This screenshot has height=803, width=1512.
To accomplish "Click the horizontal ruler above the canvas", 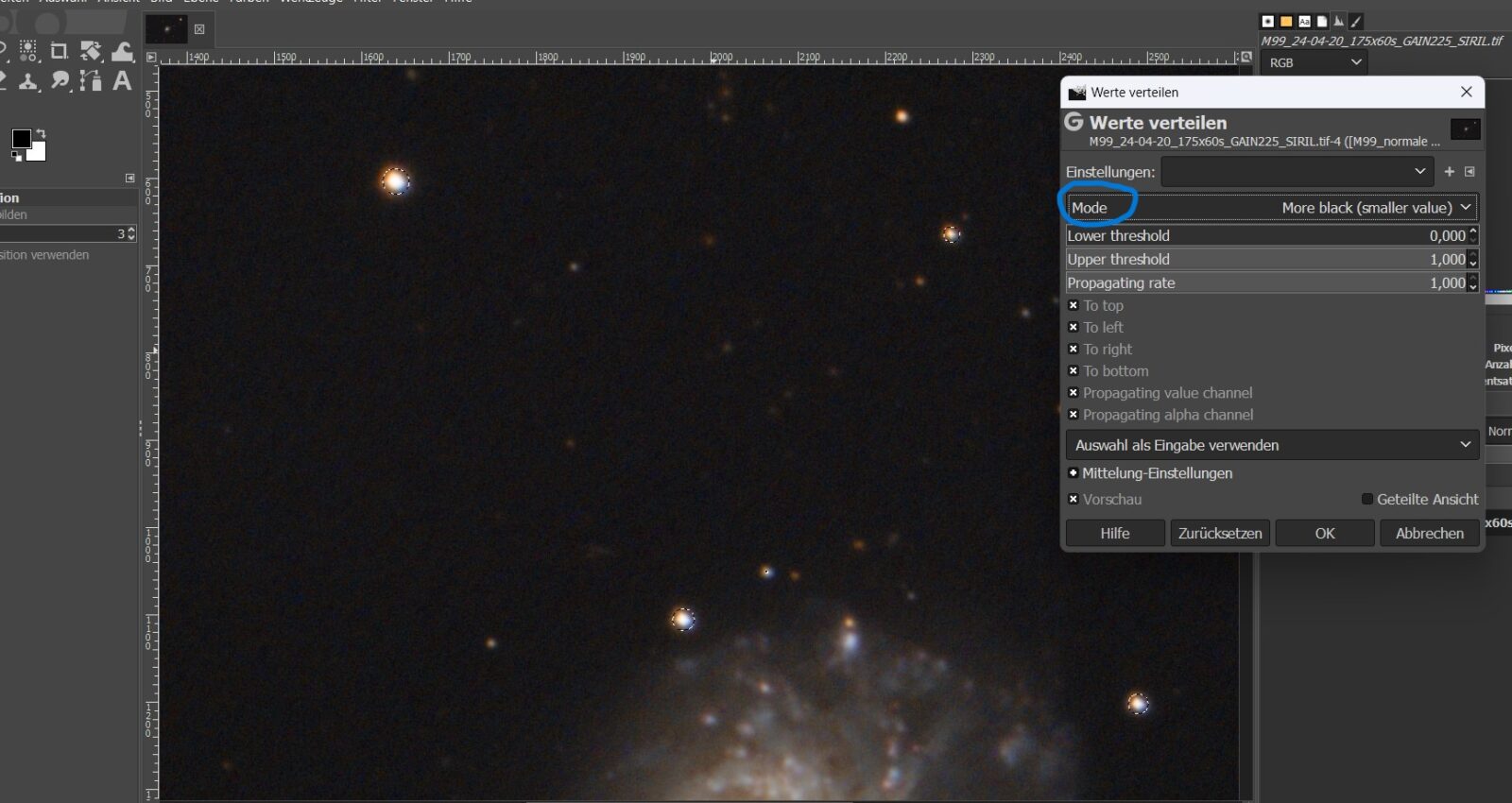I will [x=698, y=58].
